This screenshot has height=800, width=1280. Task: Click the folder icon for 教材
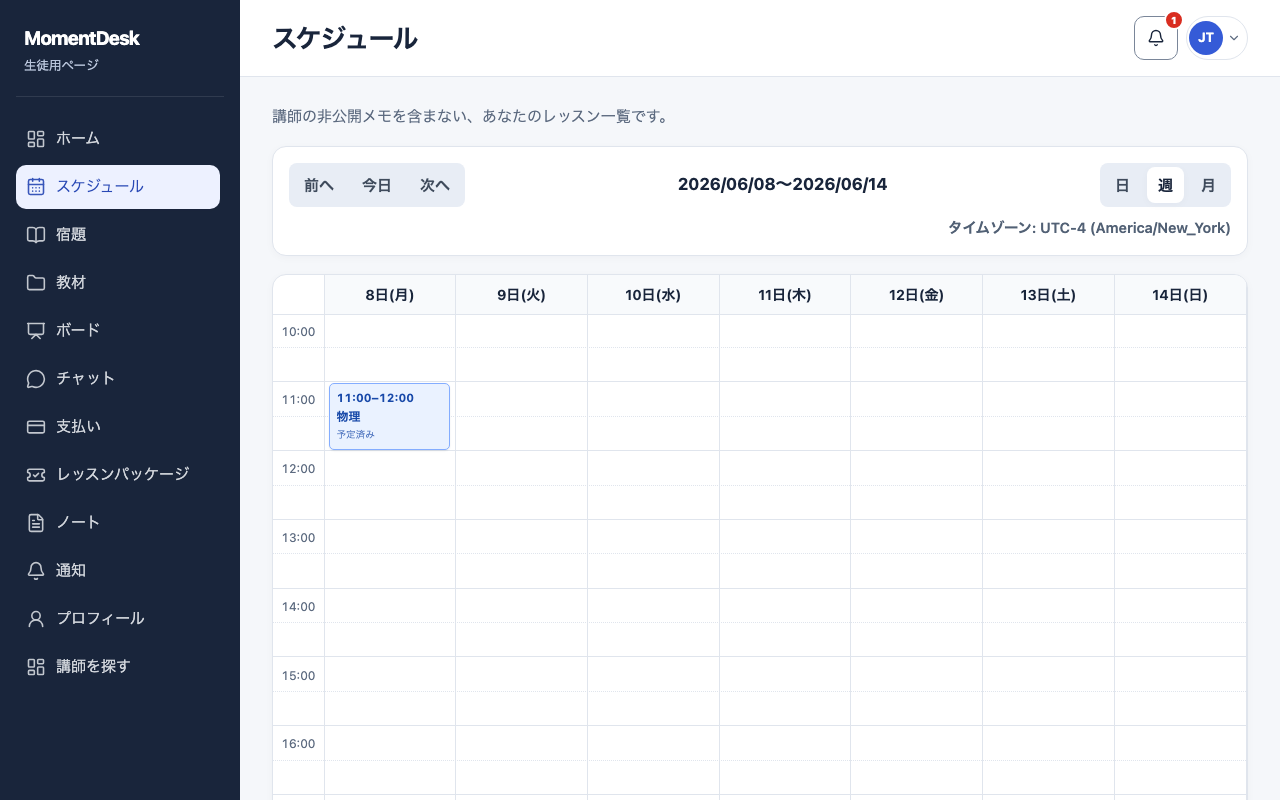coord(36,283)
